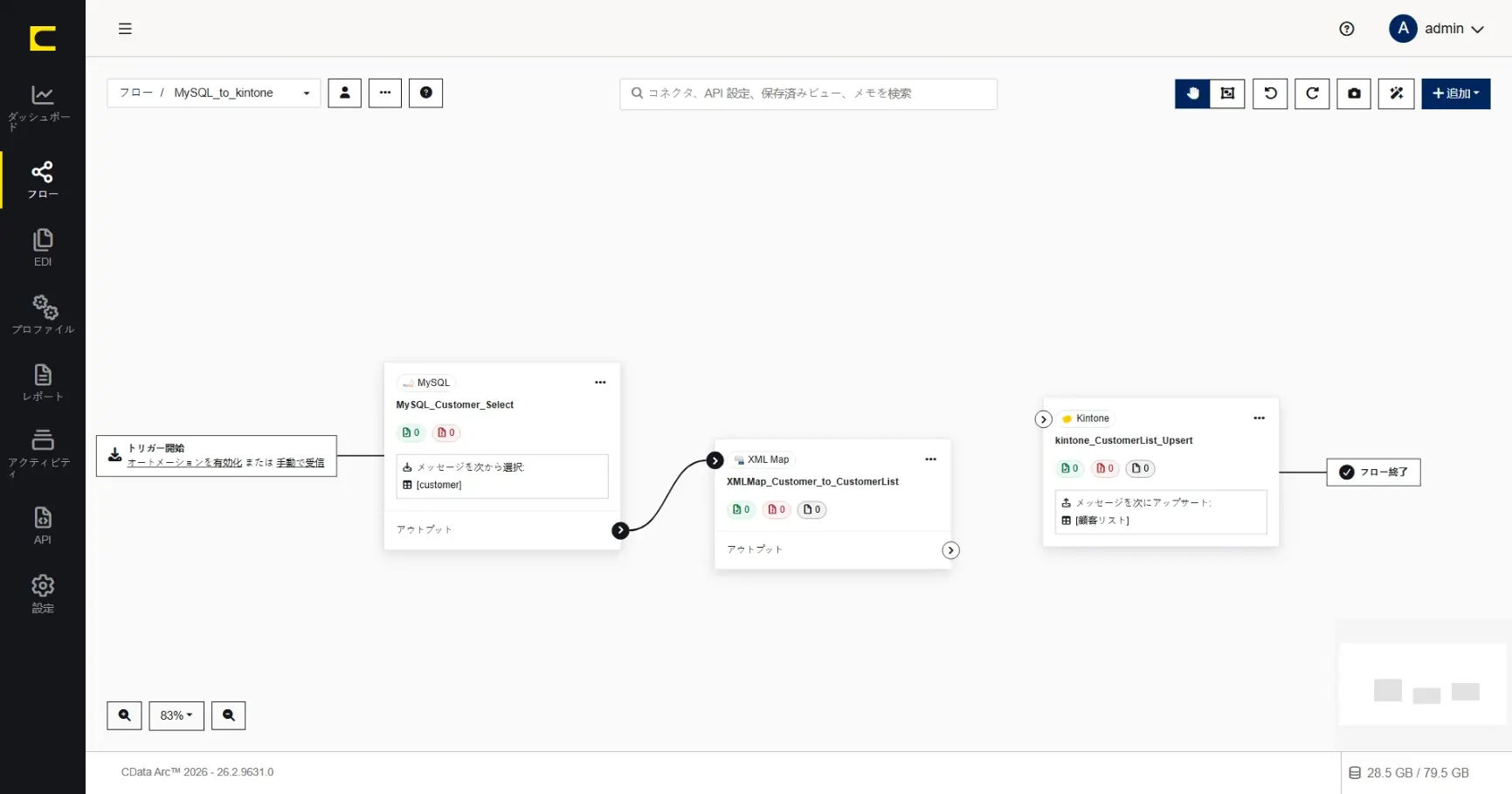View MySQL connector success count badge
This screenshot has height=794, width=1512.
point(411,432)
